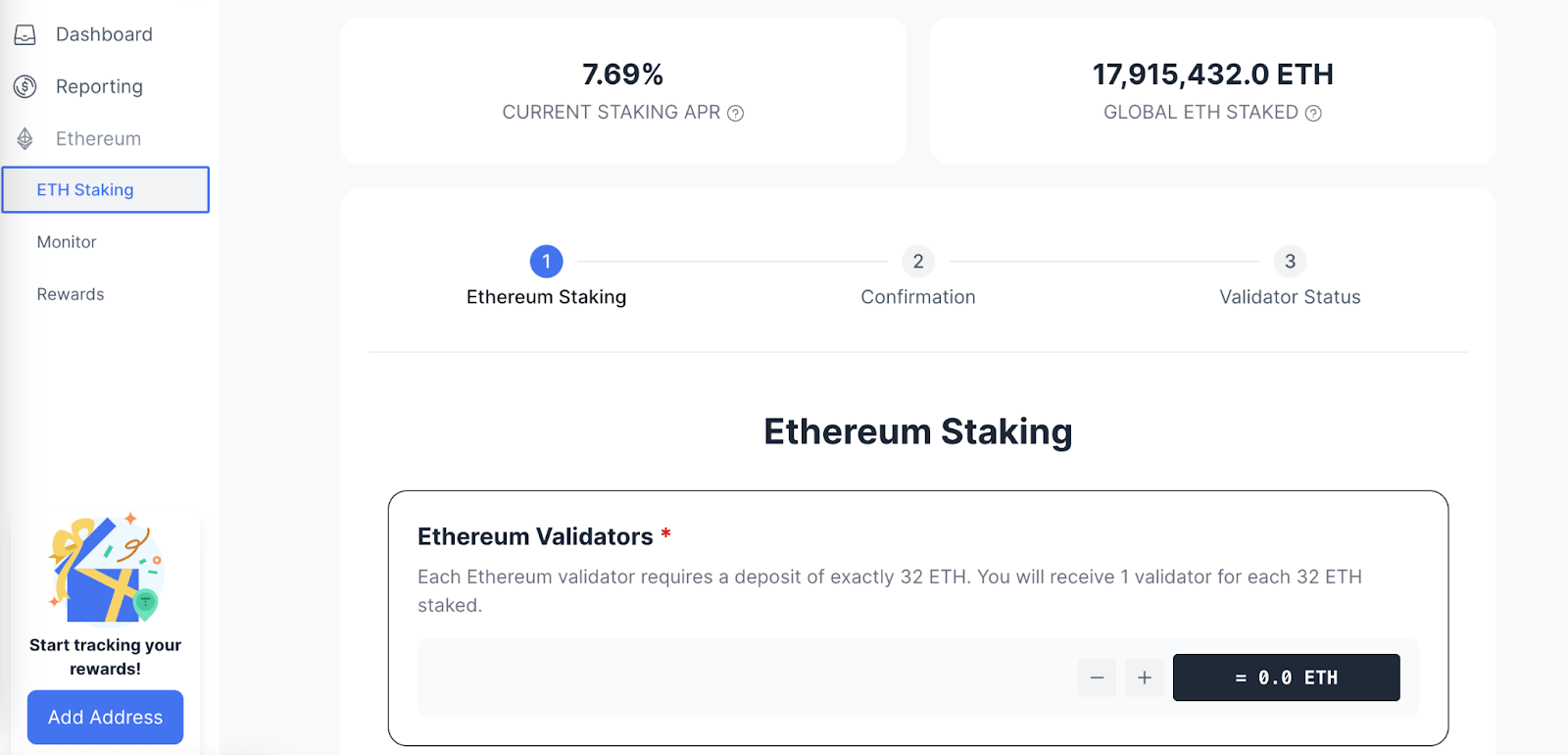Click the Dashboard text label
Image resolution: width=1568 pixels, height=755 pixels.
pos(103,33)
